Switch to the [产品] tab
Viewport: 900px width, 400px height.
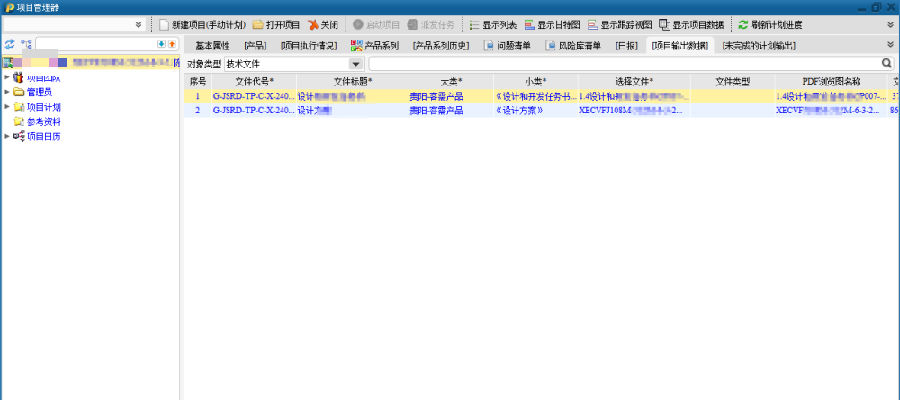(x=255, y=45)
